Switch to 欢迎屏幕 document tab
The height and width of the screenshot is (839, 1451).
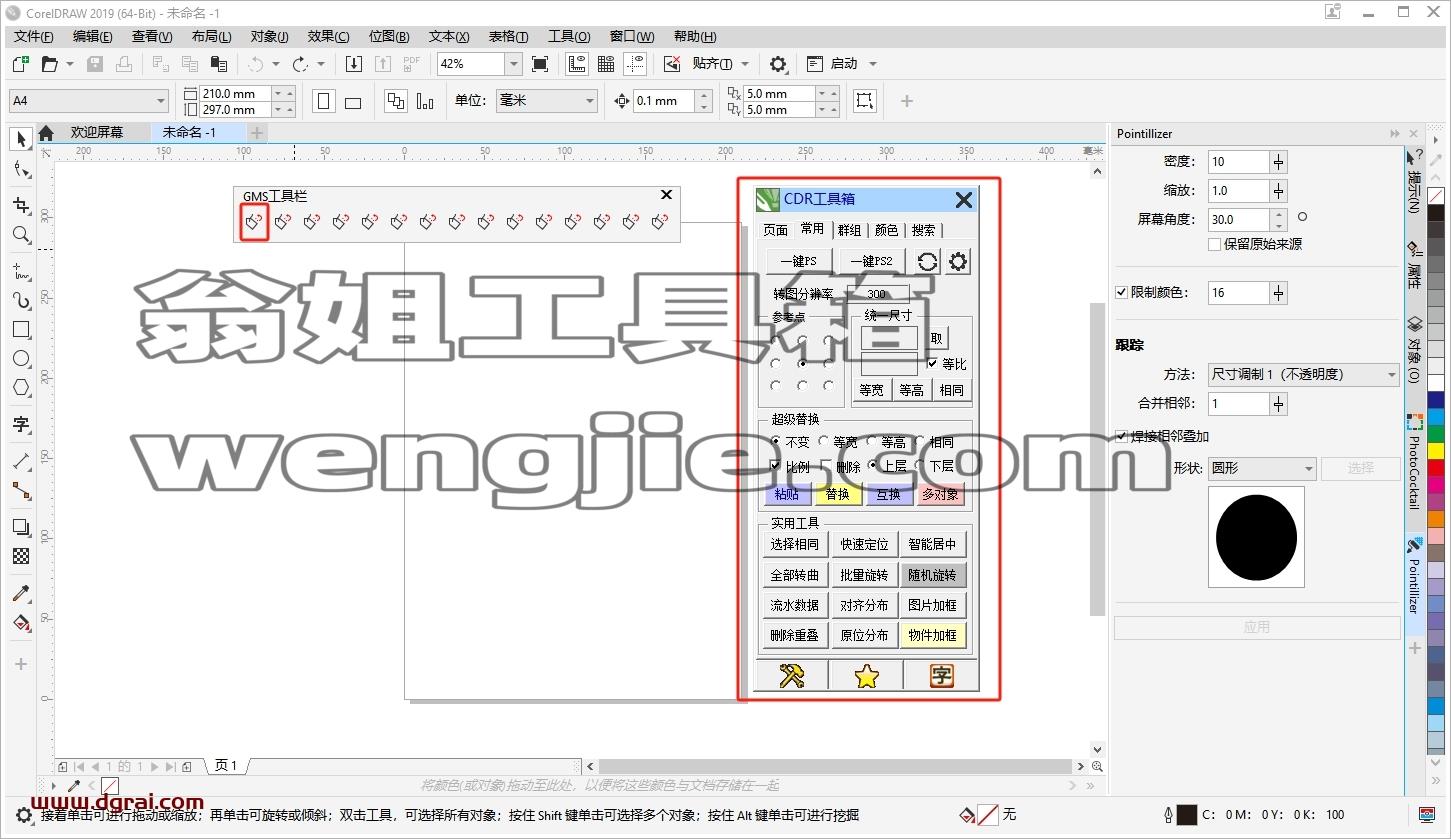[x=97, y=132]
